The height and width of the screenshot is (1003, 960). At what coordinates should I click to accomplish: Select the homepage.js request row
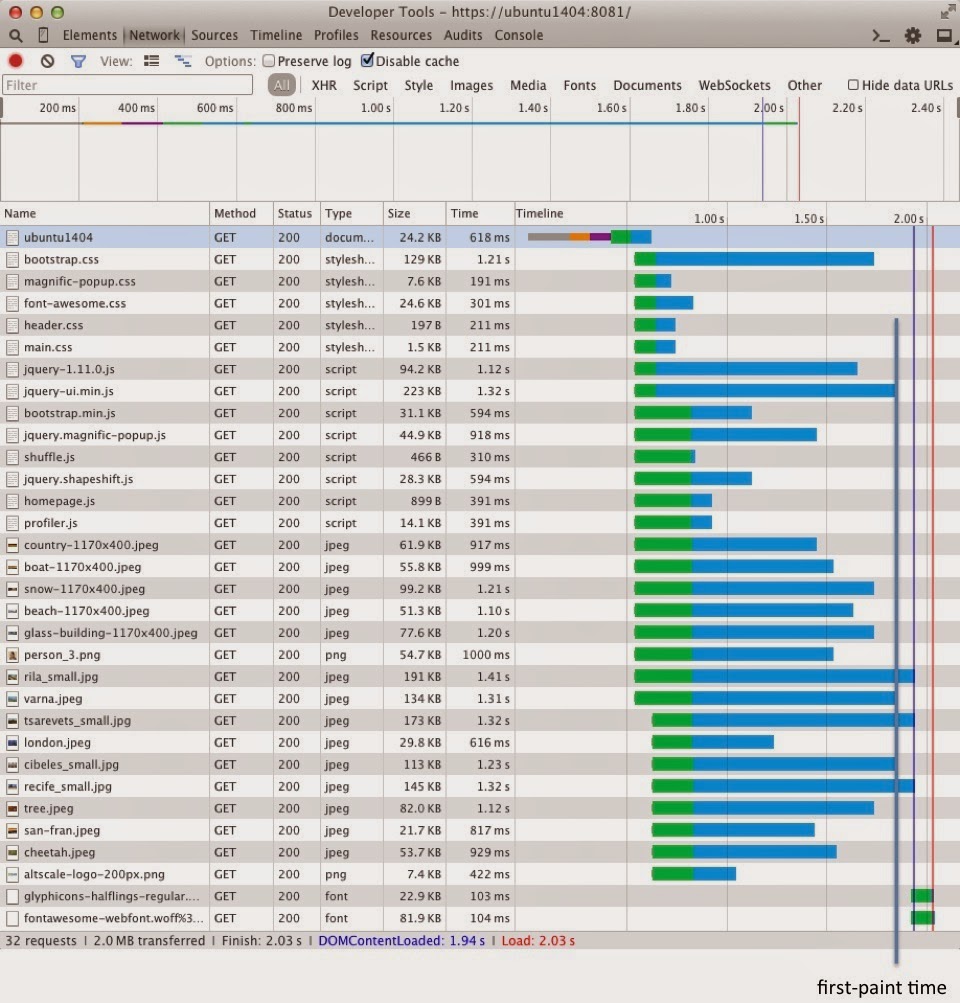click(x=480, y=501)
